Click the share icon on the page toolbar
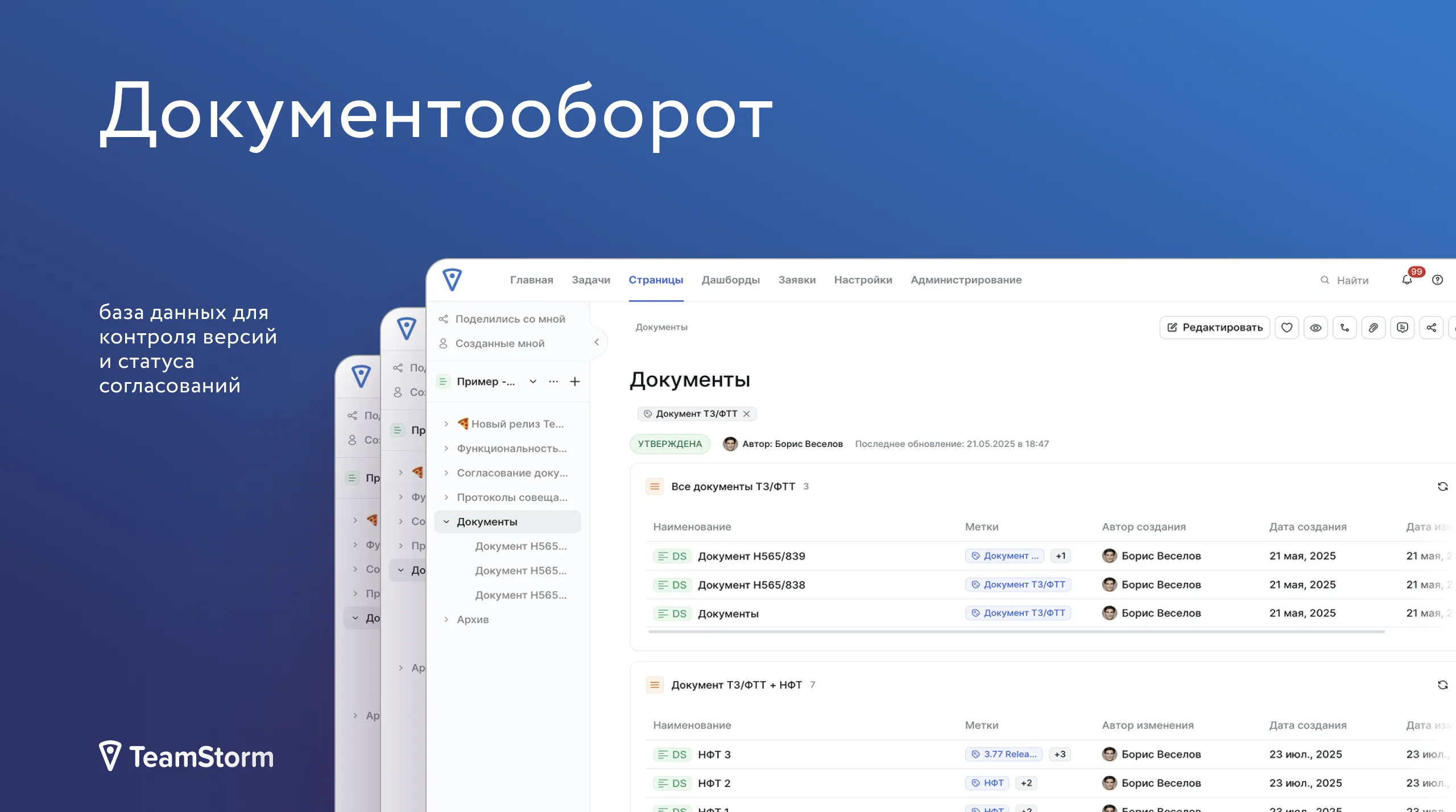This screenshot has height=812, width=1456. pyautogui.click(x=1432, y=328)
